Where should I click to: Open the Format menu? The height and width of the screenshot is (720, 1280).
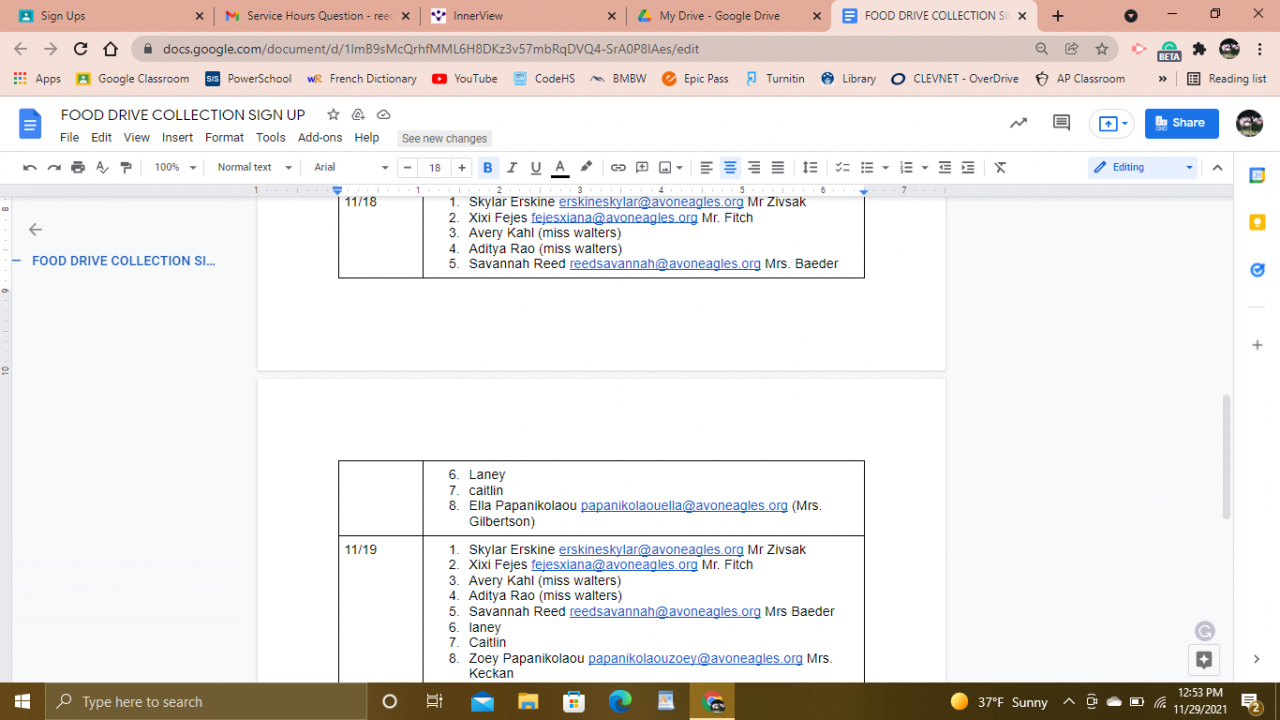click(x=224, y=138)
